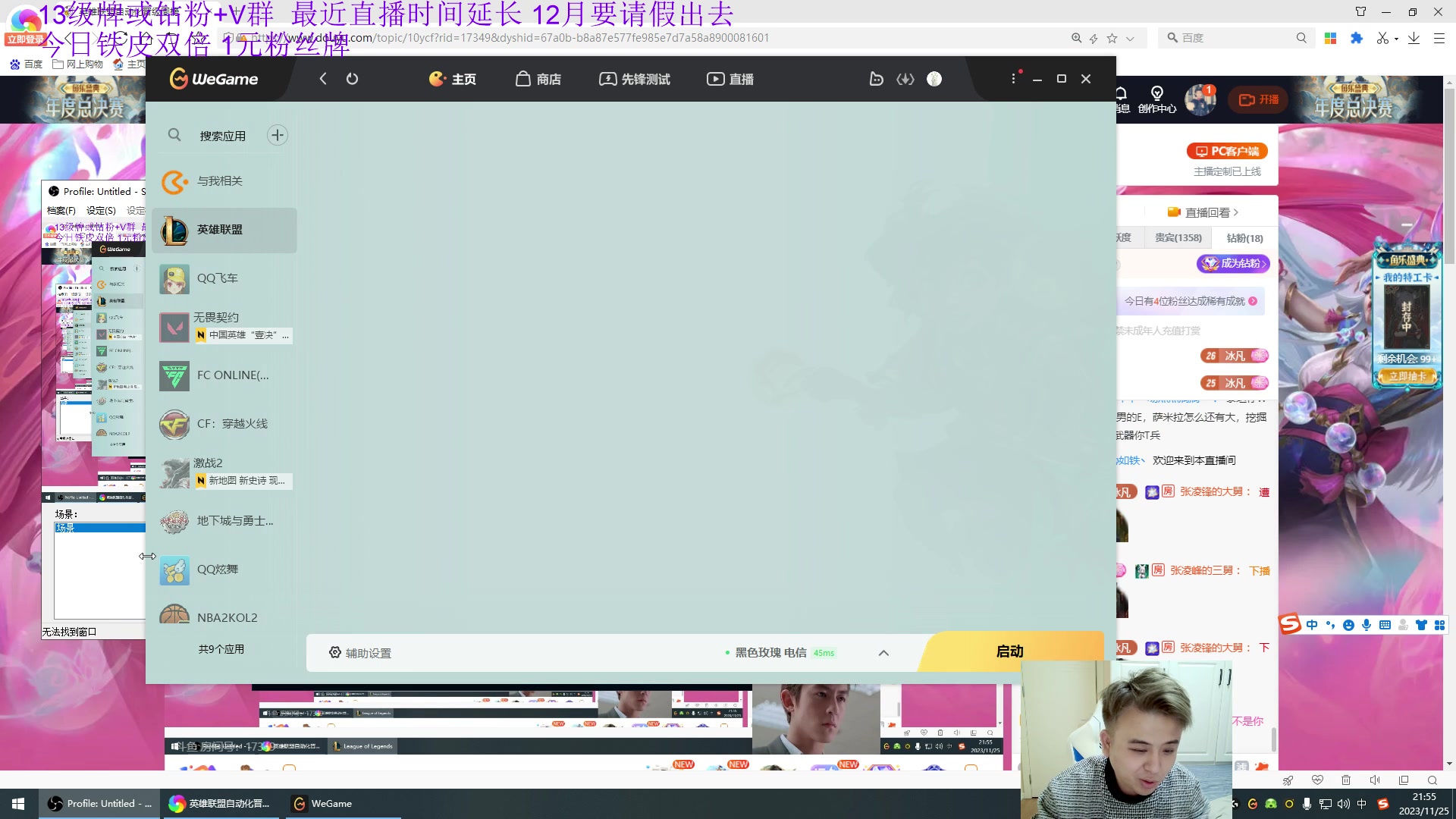
Task: Click 成为钻粉 button
Action: 1233,263
